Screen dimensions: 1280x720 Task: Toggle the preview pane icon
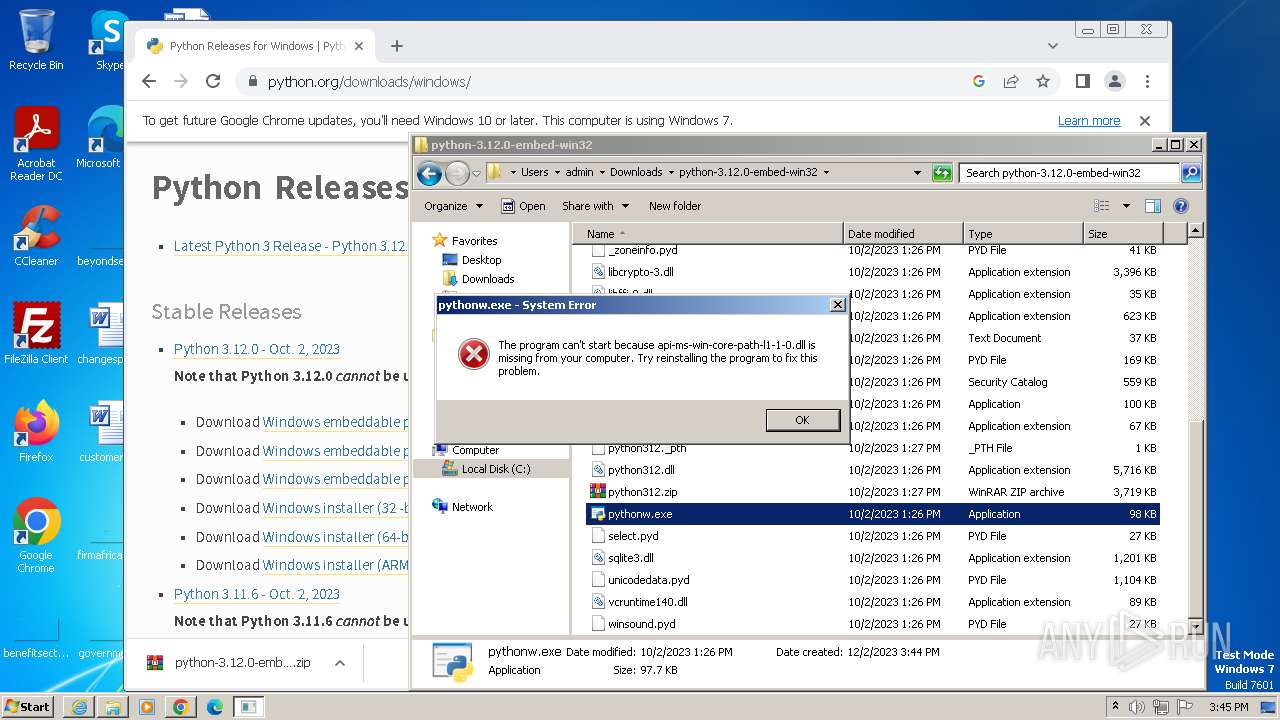(1153, 206)
